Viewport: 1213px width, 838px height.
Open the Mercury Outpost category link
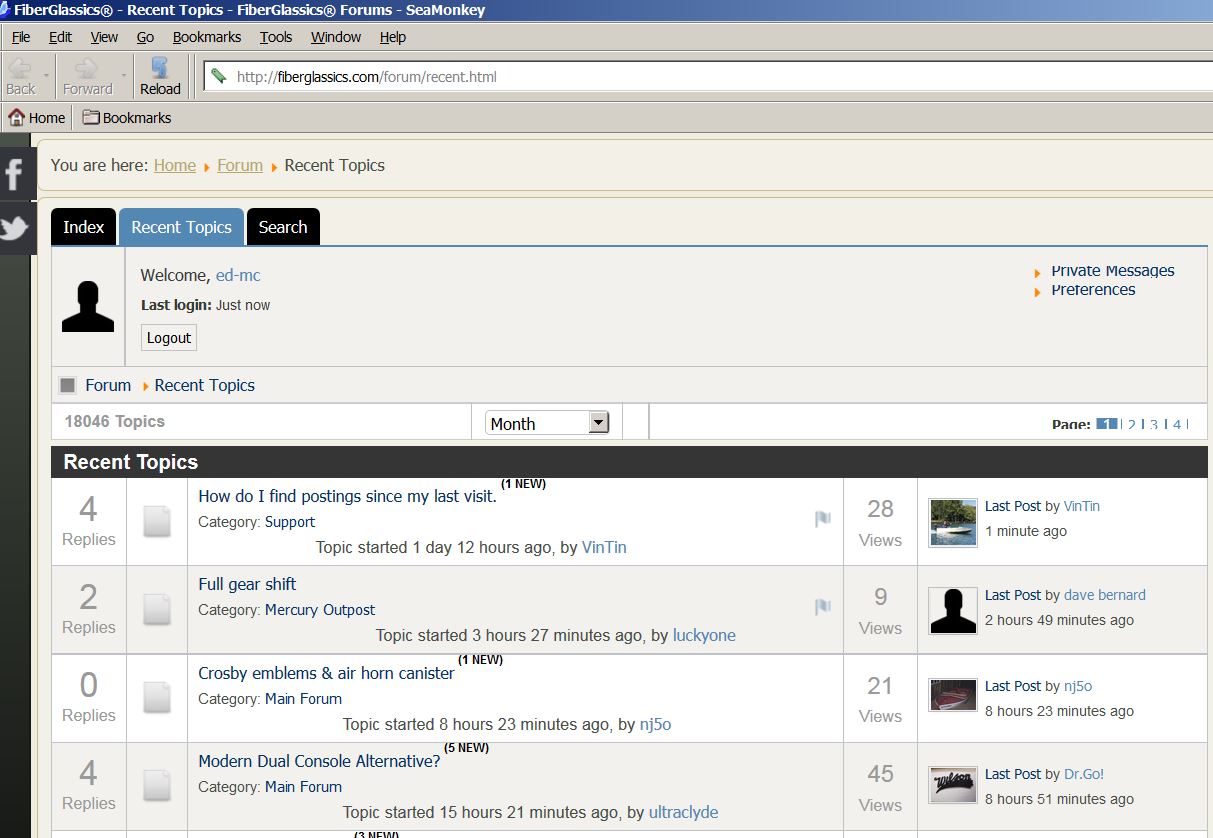[x=320, y=610]
